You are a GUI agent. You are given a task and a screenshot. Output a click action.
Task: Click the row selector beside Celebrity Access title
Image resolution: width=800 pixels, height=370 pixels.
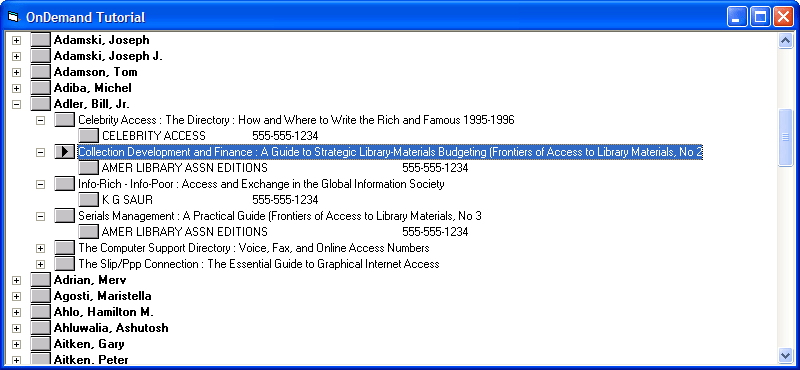64,120
